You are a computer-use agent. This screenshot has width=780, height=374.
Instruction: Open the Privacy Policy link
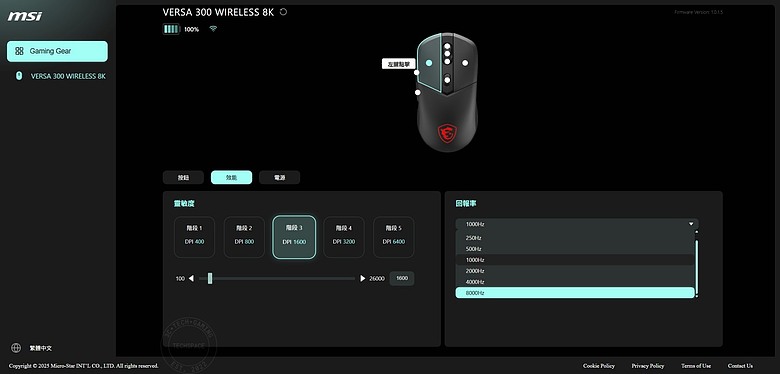(x=648, y=366)
